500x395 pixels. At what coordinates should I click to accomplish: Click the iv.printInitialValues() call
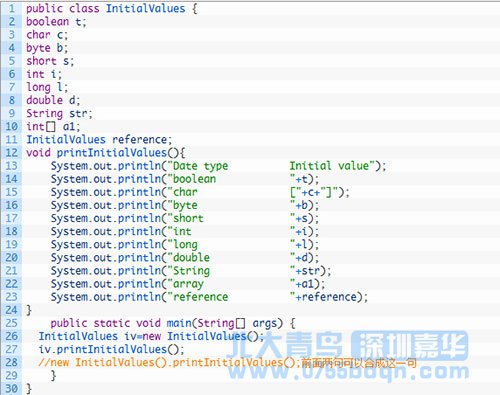point(111,349)
